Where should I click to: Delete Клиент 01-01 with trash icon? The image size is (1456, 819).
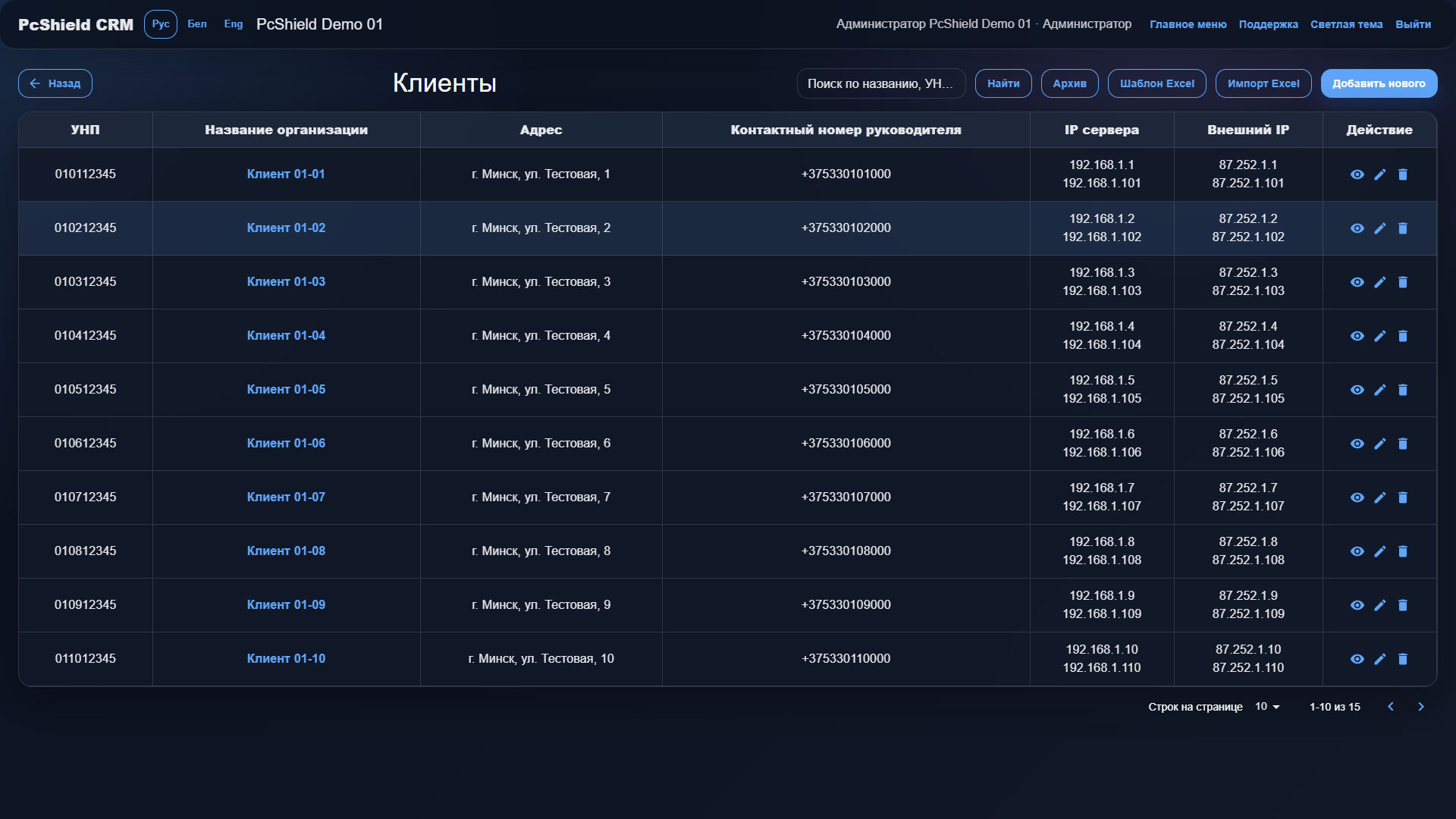click(1403, 174)
